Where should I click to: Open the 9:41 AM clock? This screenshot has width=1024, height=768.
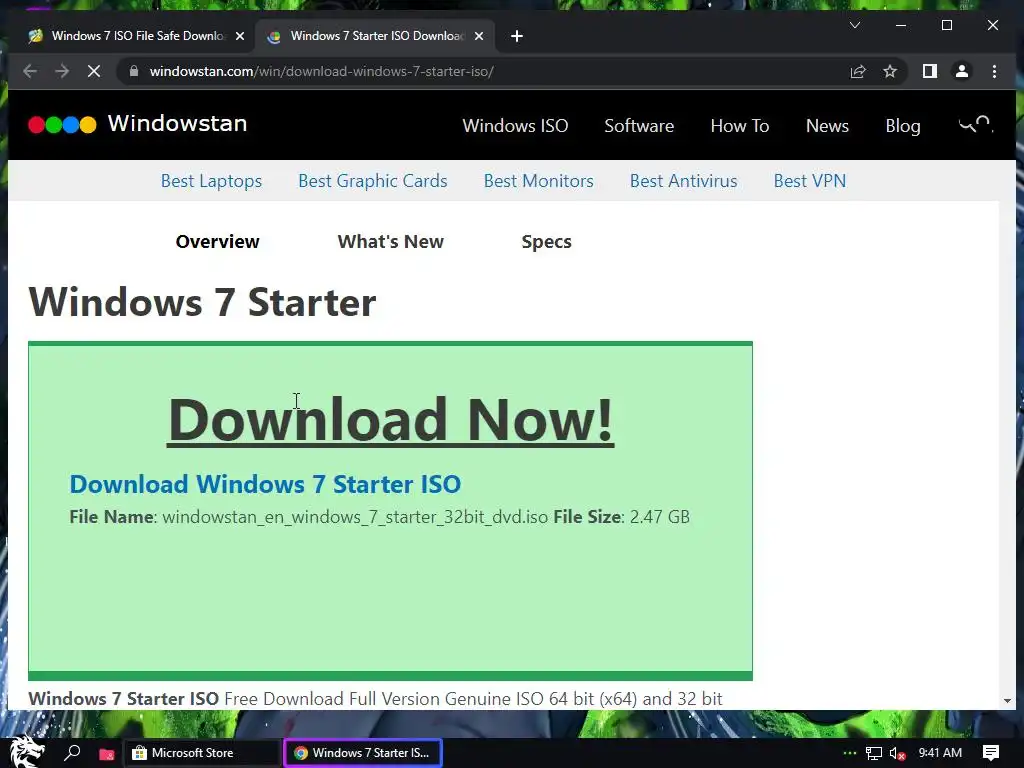(x=940, y=753)
